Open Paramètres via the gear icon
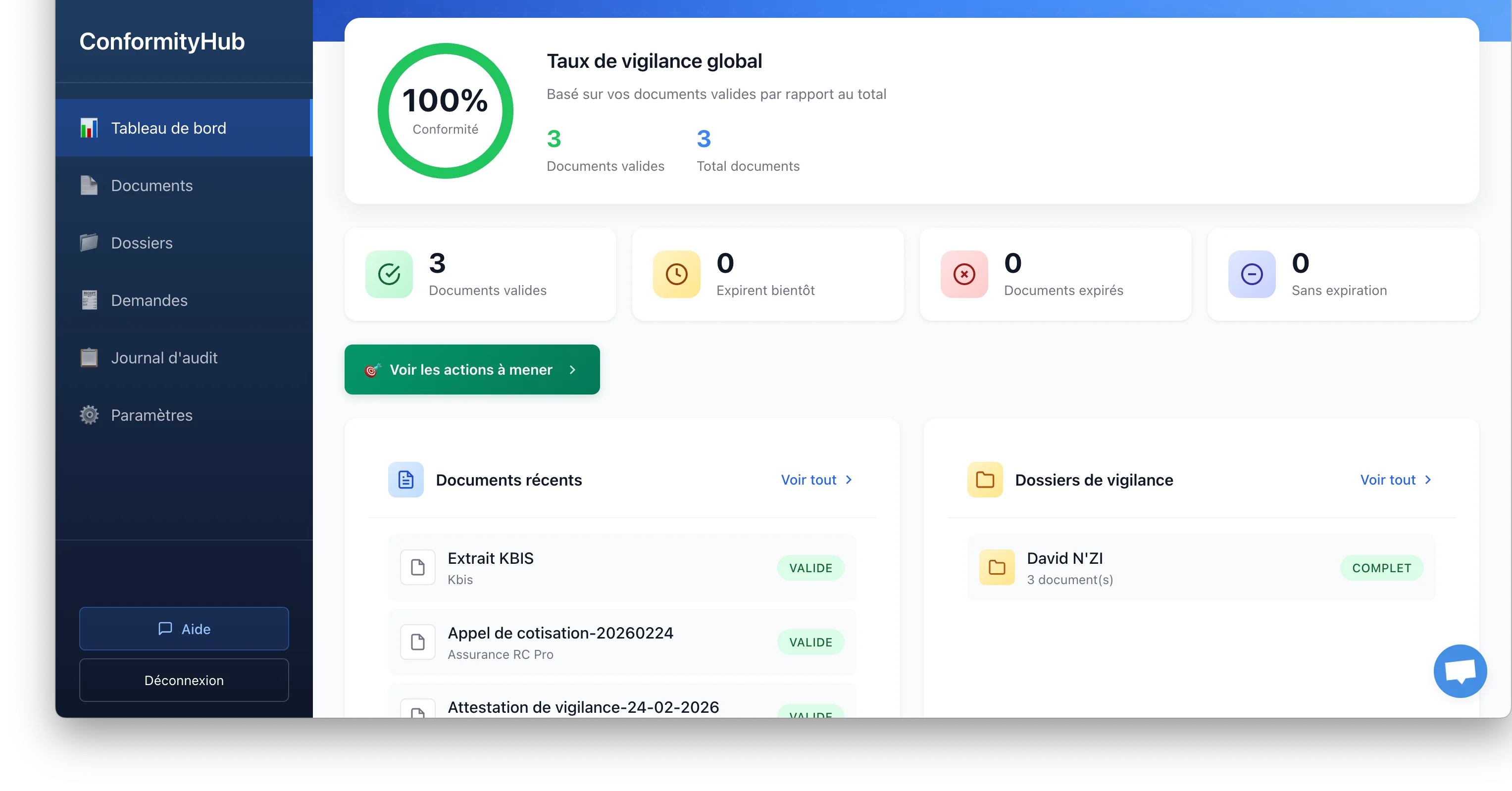This screenshot has width=1512, height=791. [89, 415]
